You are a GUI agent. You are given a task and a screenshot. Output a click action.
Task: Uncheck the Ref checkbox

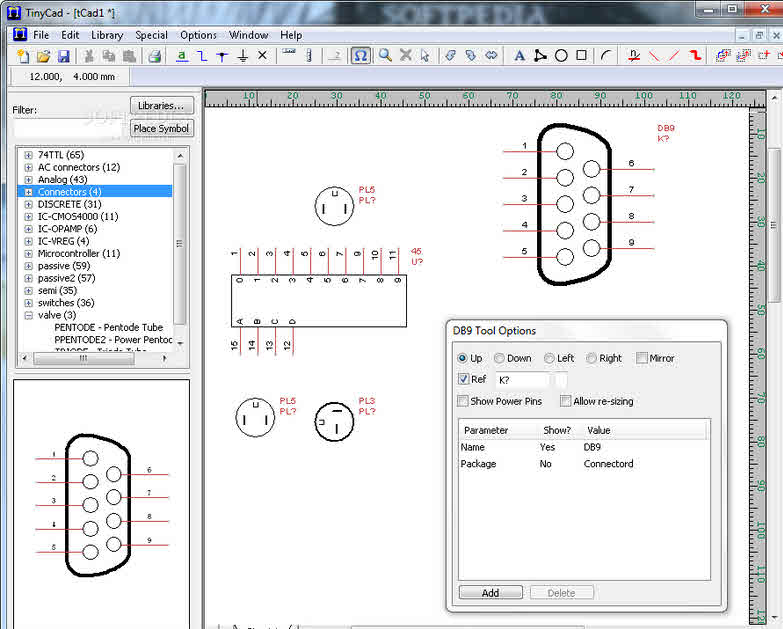463,379
